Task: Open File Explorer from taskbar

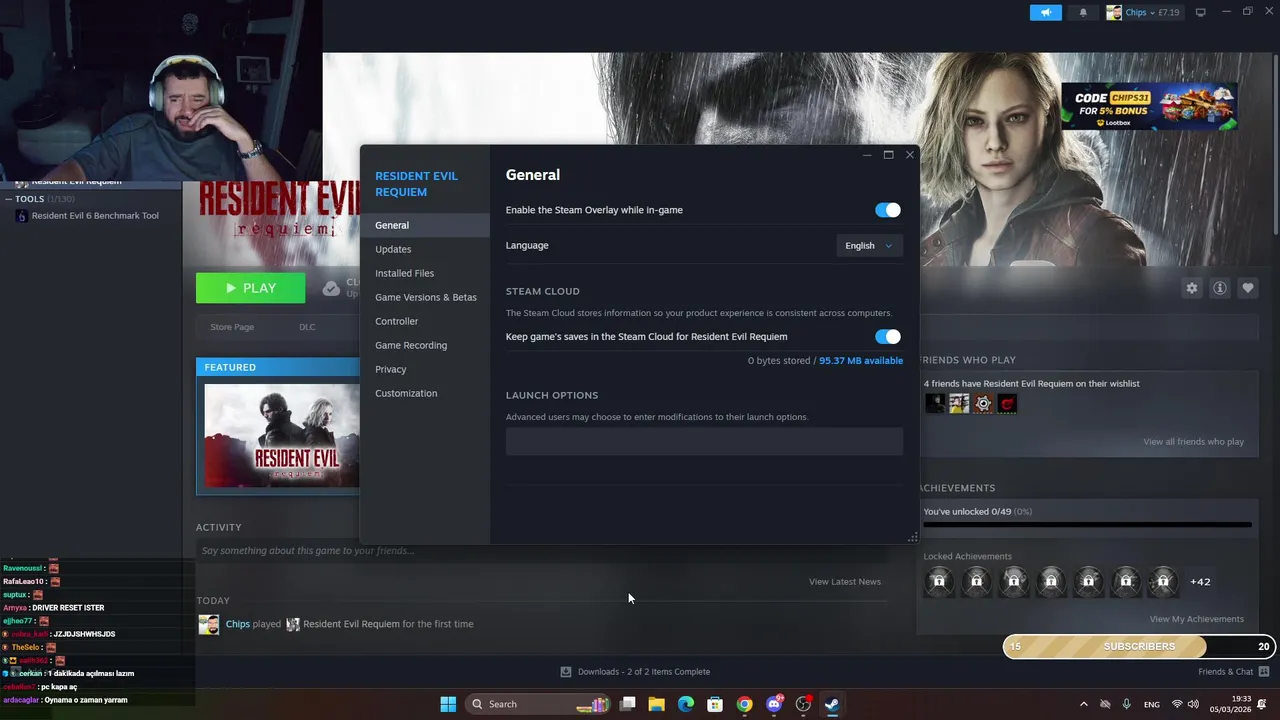Action: click(656, 704)
